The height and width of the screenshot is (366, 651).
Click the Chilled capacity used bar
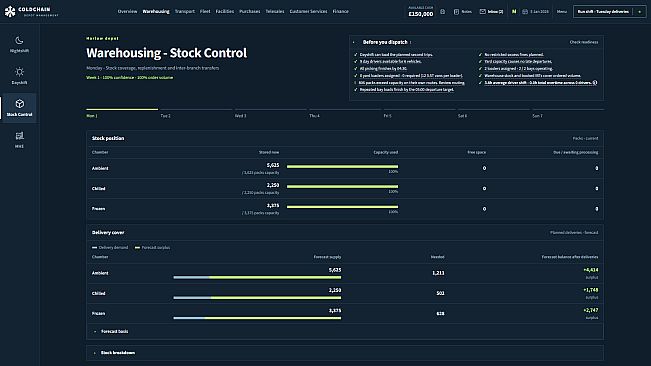tap(342, 187)
